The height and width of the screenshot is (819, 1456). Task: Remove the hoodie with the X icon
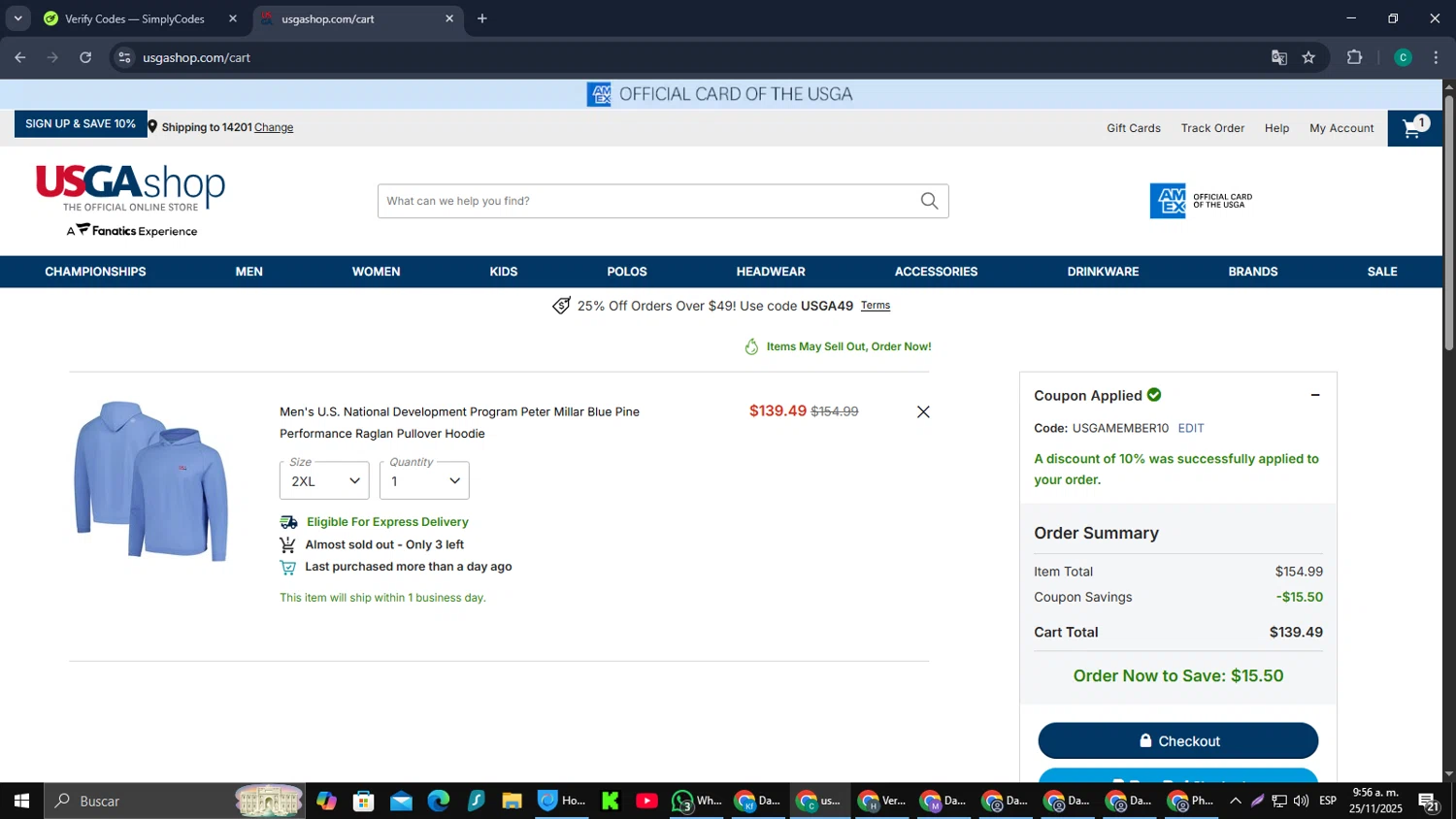[x=923, y=412]
